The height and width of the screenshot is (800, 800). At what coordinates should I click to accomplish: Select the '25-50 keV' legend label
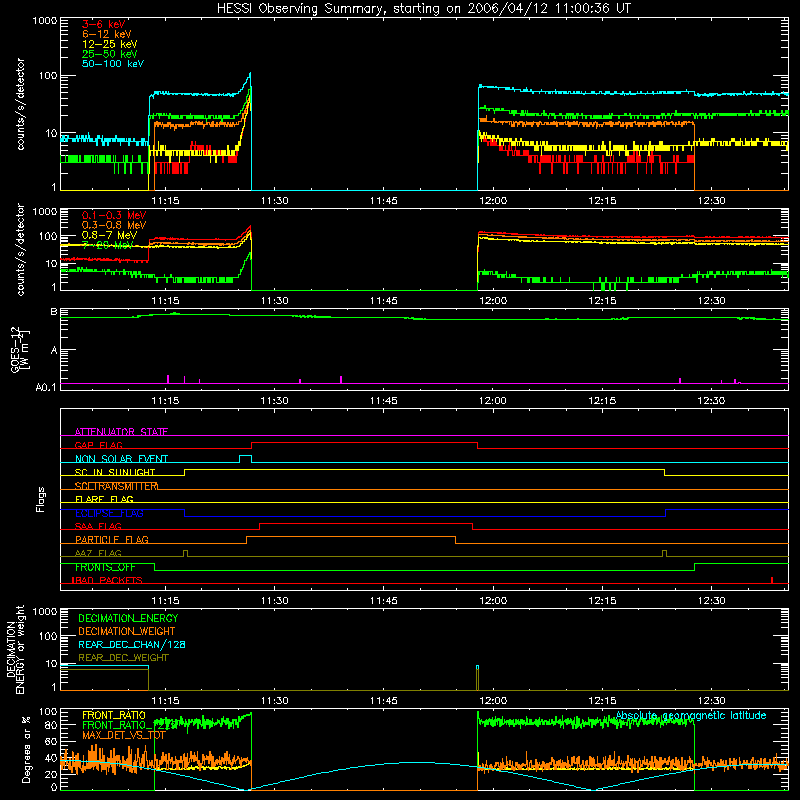point(110,54)
